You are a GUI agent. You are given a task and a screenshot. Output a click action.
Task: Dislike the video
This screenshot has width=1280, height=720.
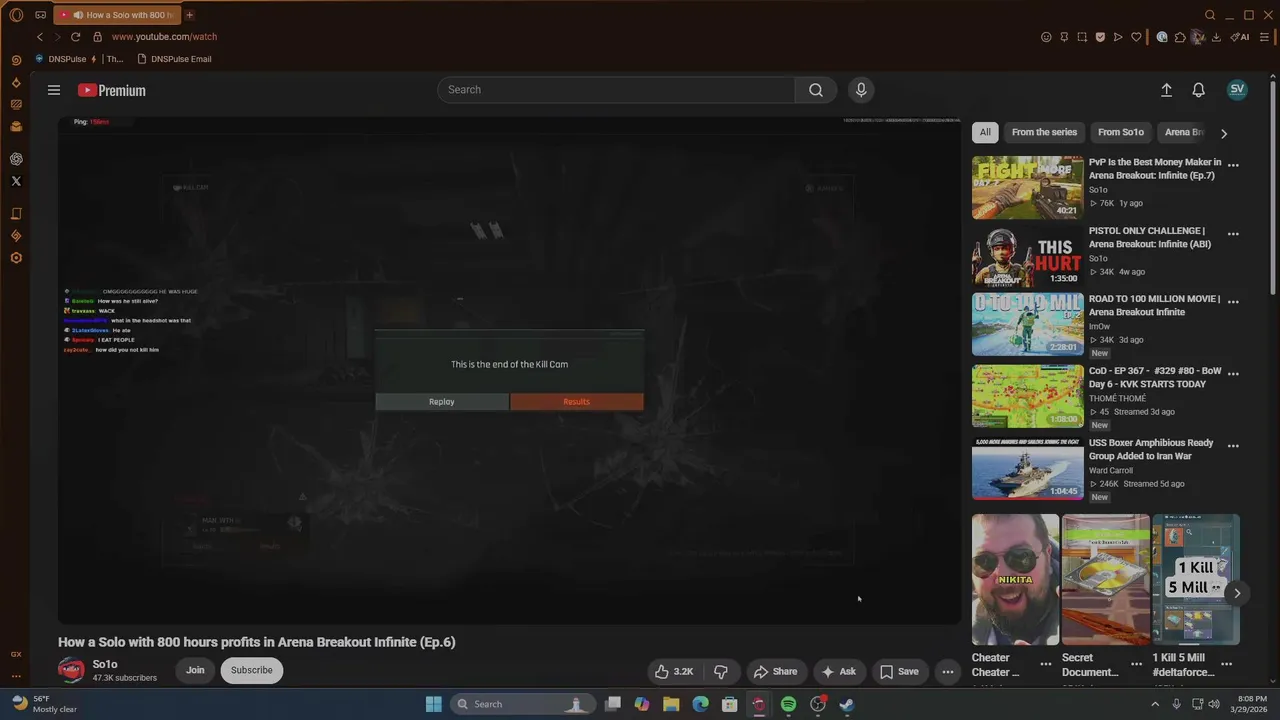point(721,672)
